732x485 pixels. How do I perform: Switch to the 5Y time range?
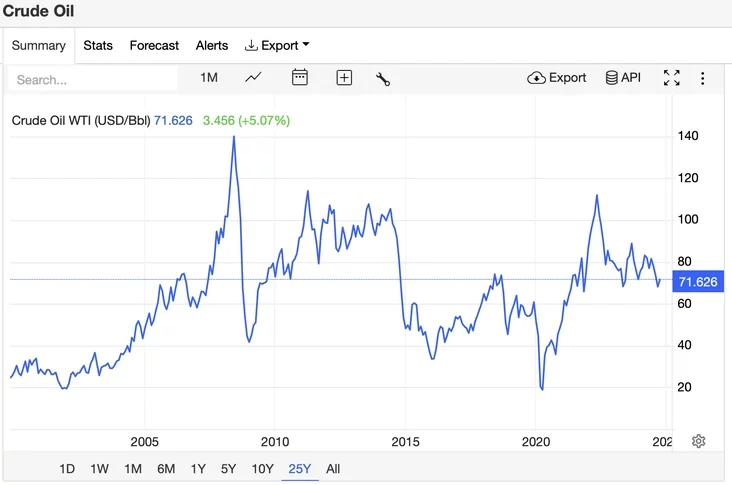pos(228,468)
